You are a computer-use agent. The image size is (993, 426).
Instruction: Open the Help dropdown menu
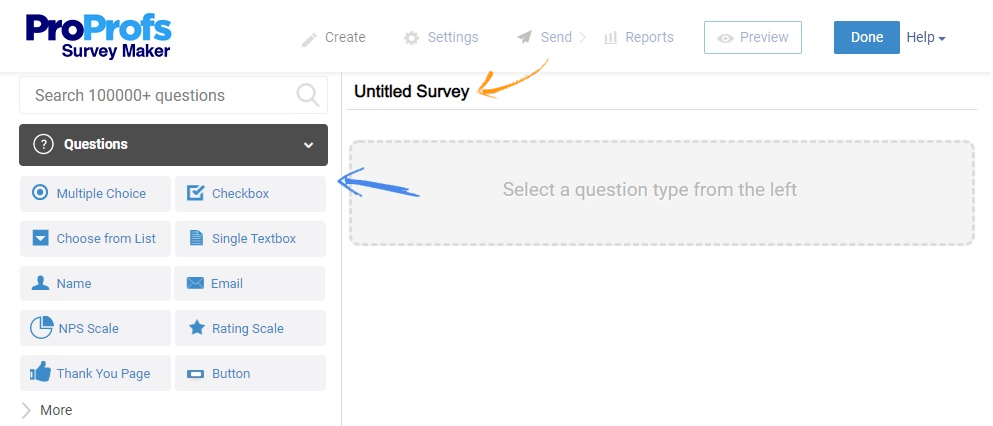[926, 38]
